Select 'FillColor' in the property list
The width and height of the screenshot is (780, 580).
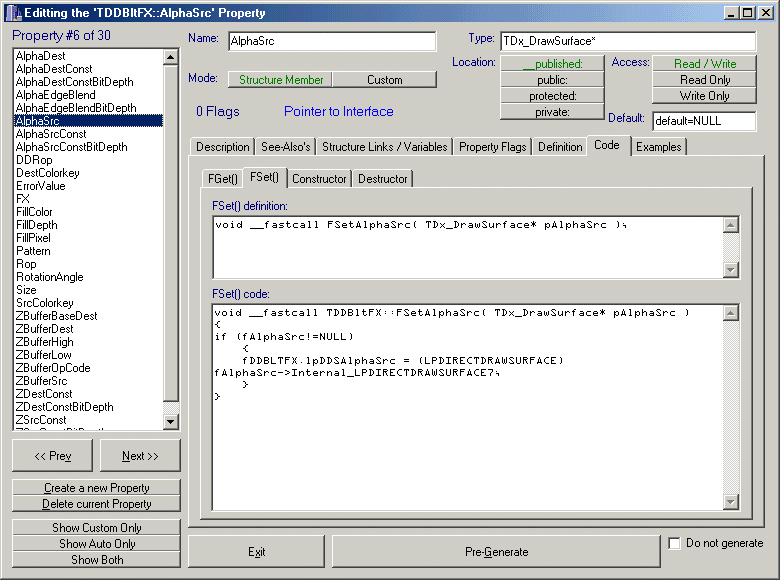click(35, 212)
